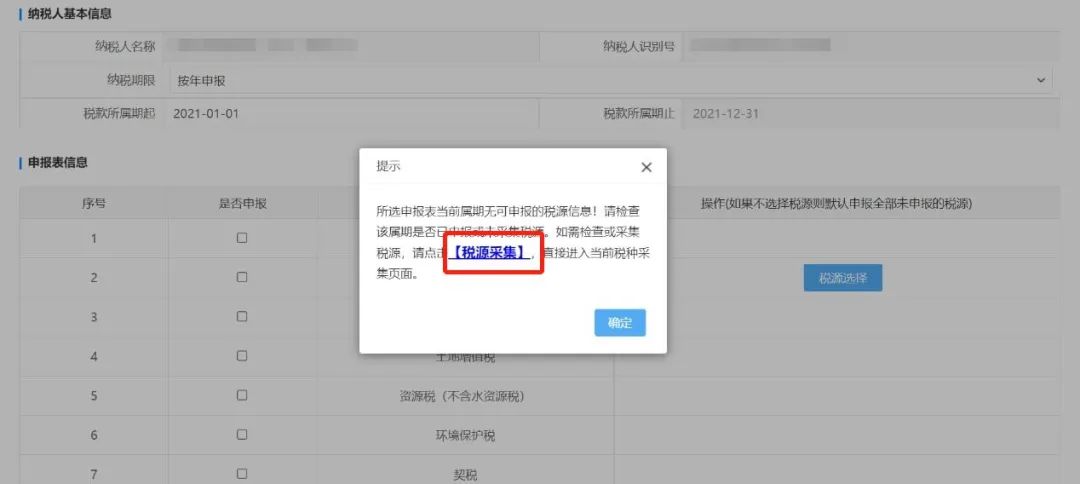1080x484 pixels.
Task: Click the 序号 column header
Action: click(x=94, y=203)
